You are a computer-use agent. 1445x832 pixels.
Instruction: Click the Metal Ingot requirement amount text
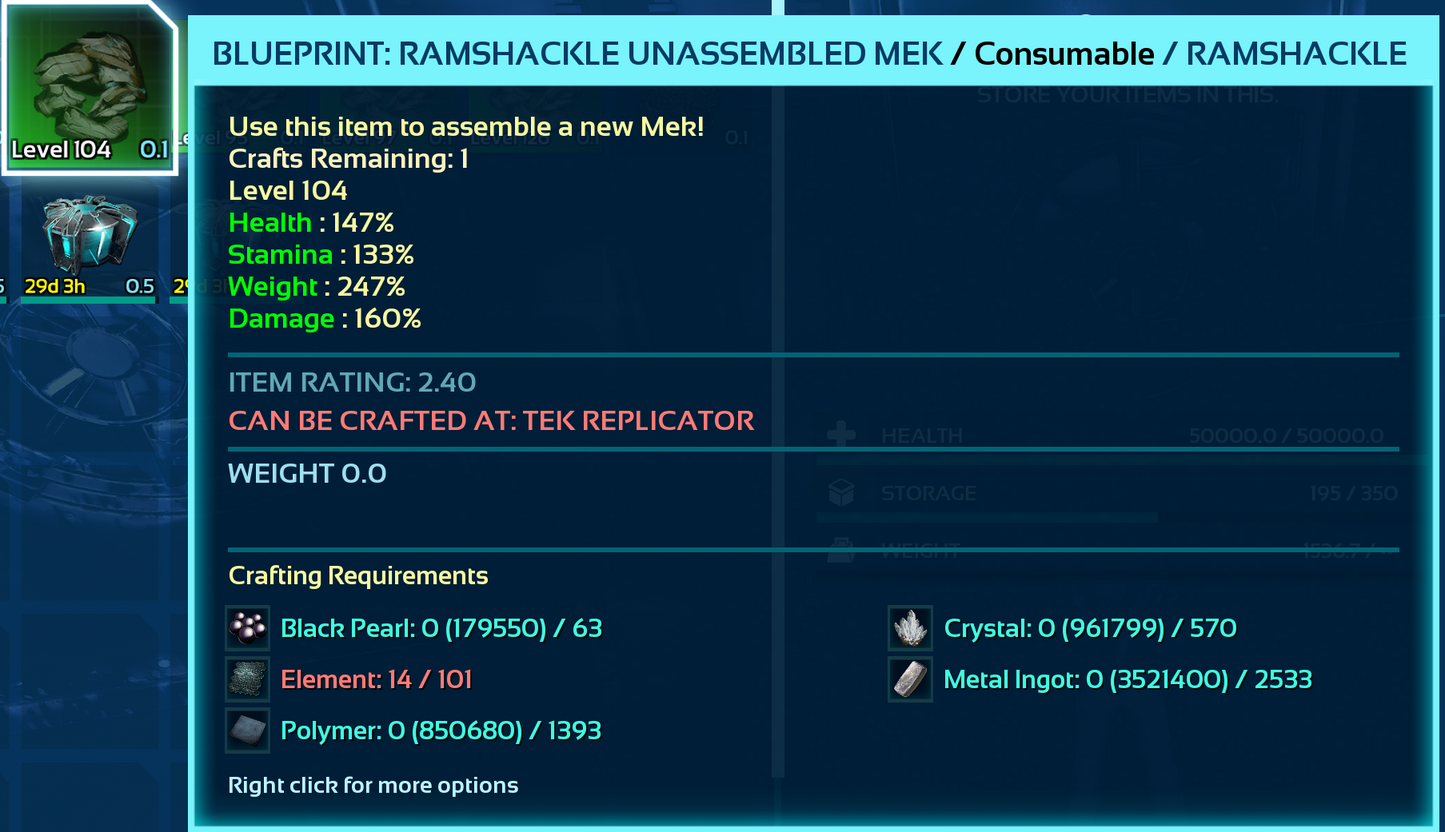tap(1128, 680)
